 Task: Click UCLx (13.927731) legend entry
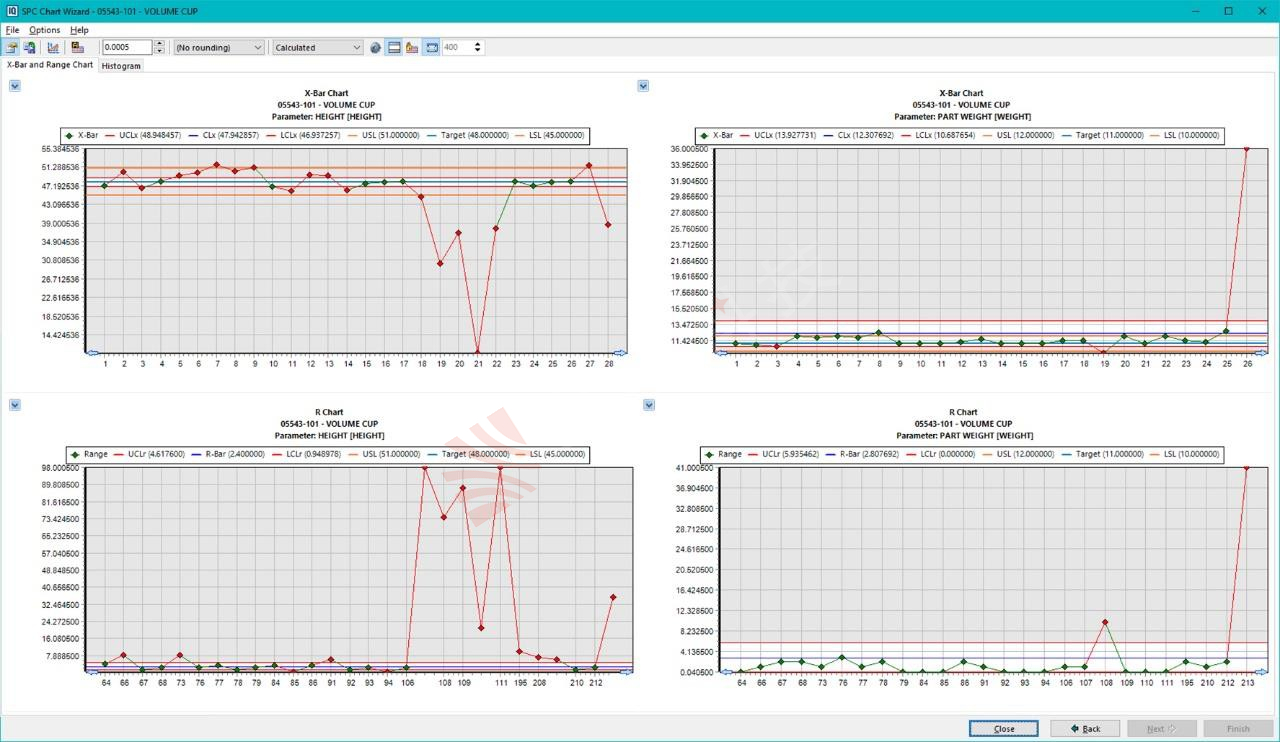point(777,135)
